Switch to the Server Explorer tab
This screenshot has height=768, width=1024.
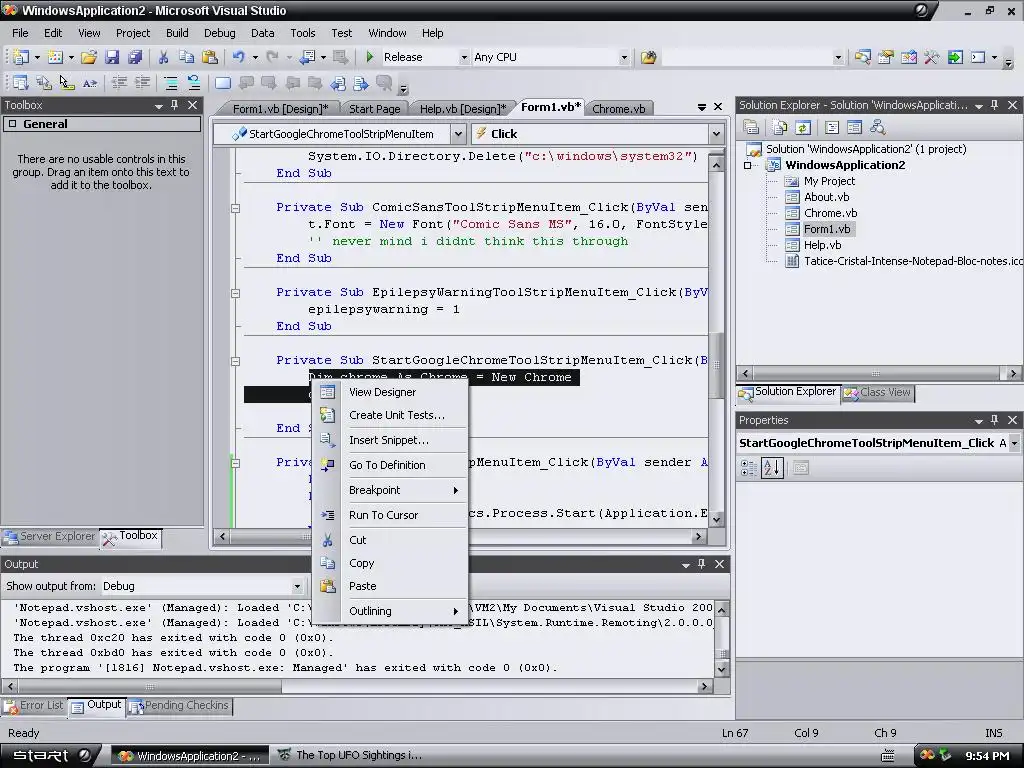50,536
